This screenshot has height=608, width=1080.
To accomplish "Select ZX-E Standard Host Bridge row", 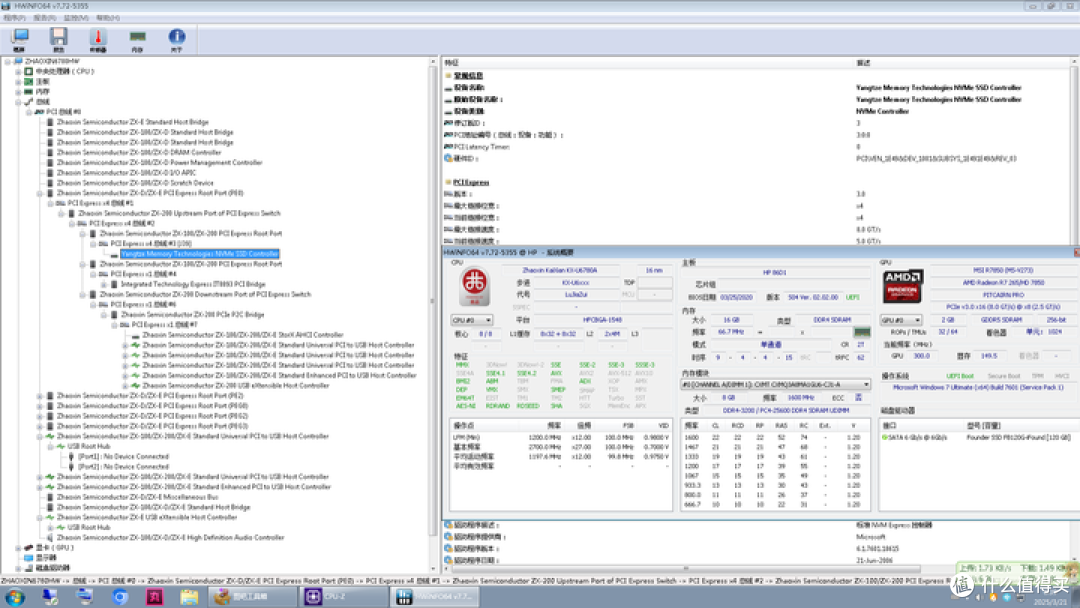I will coord(132,122).
